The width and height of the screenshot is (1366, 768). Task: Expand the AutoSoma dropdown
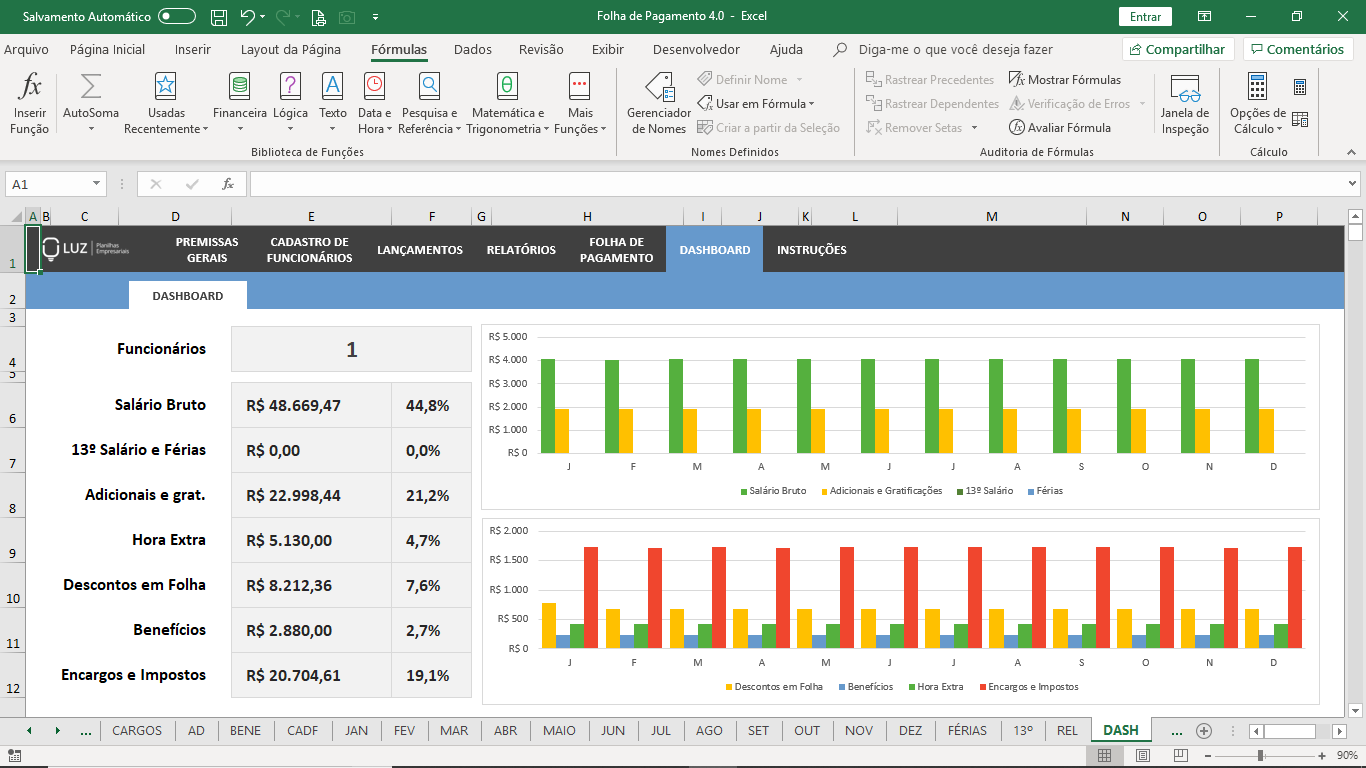pyautogui.click(x=91, y=129)
